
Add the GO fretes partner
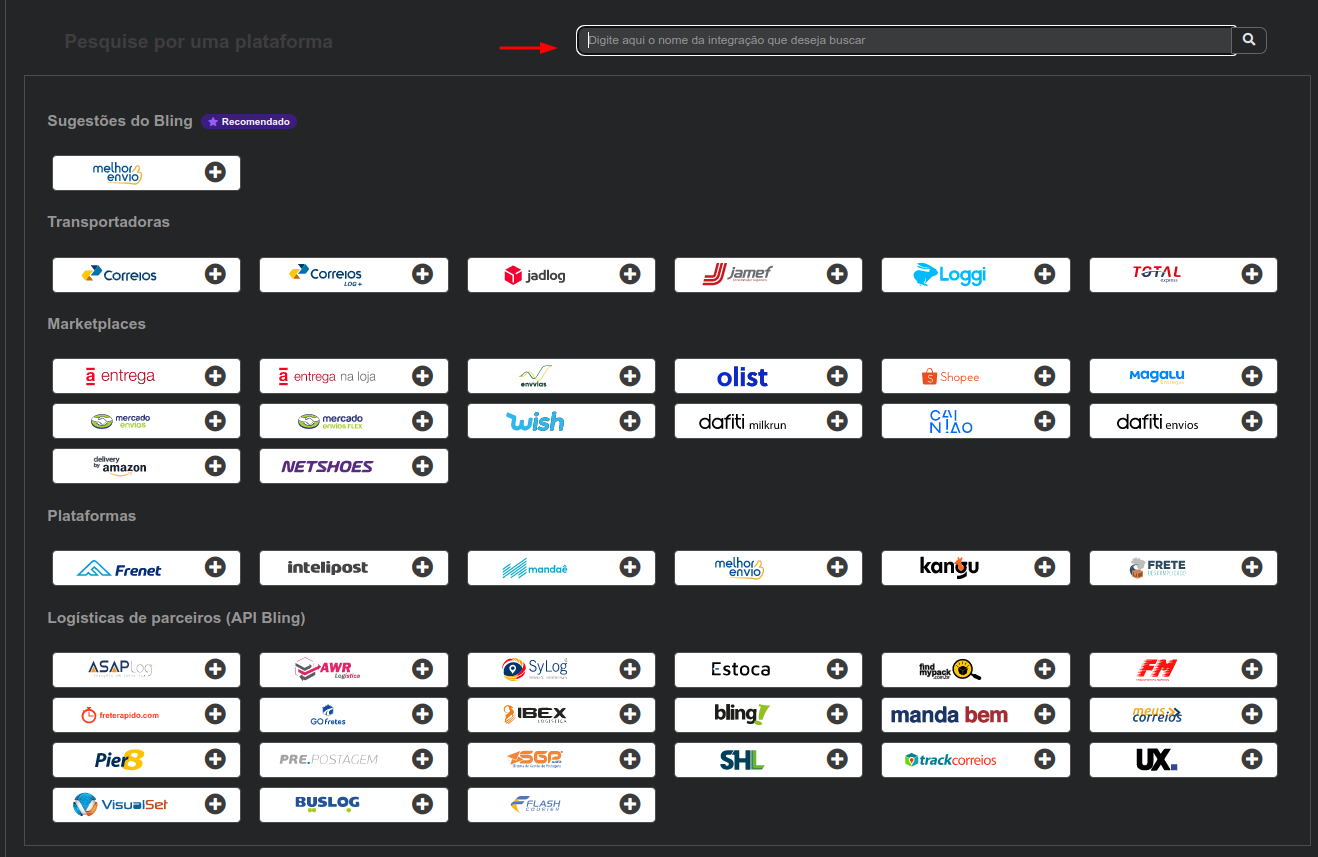tap(422, 714)
